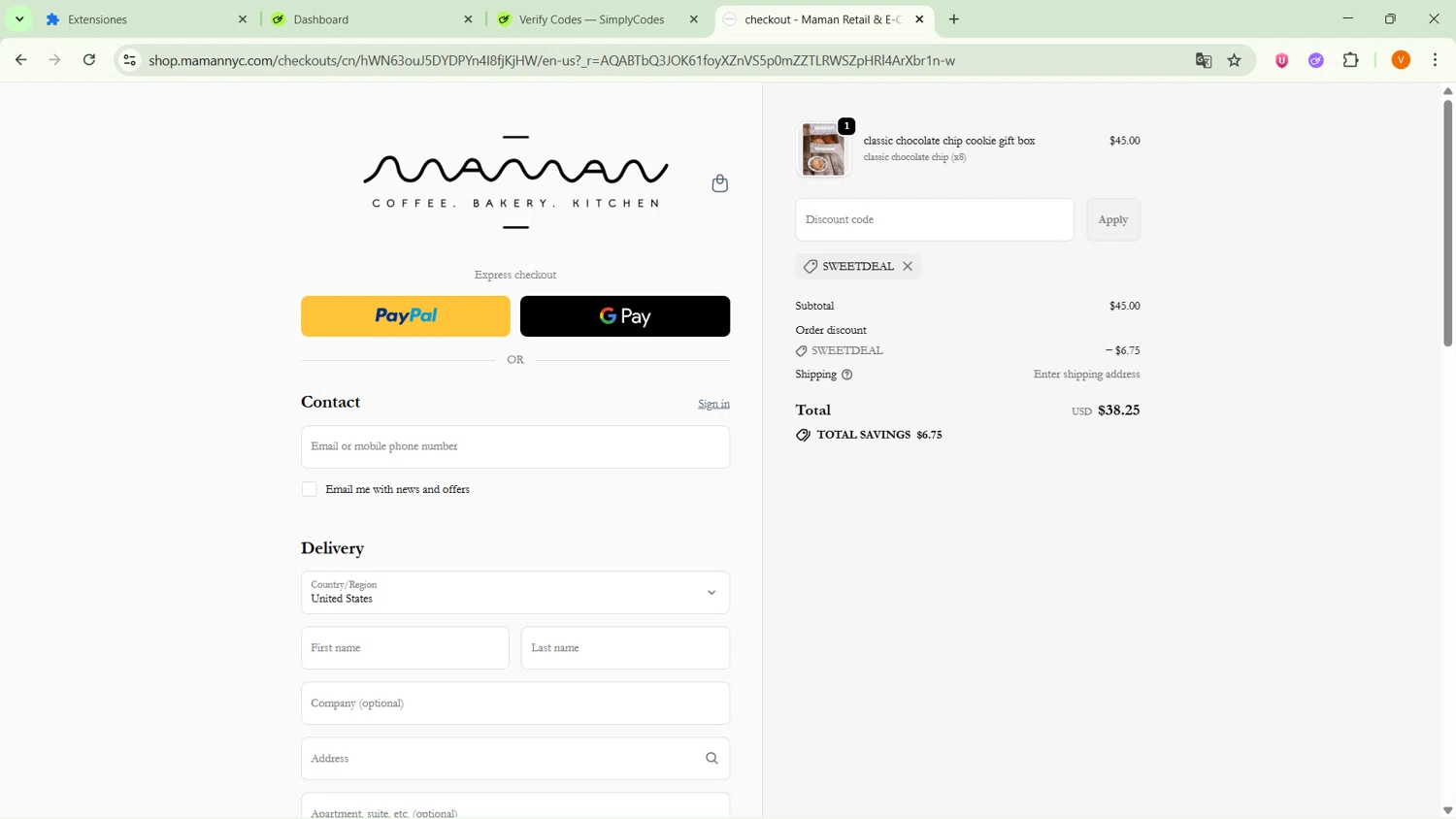Click the Maman logo
This screenshot has height=819, width=1456.
[515, 182]
